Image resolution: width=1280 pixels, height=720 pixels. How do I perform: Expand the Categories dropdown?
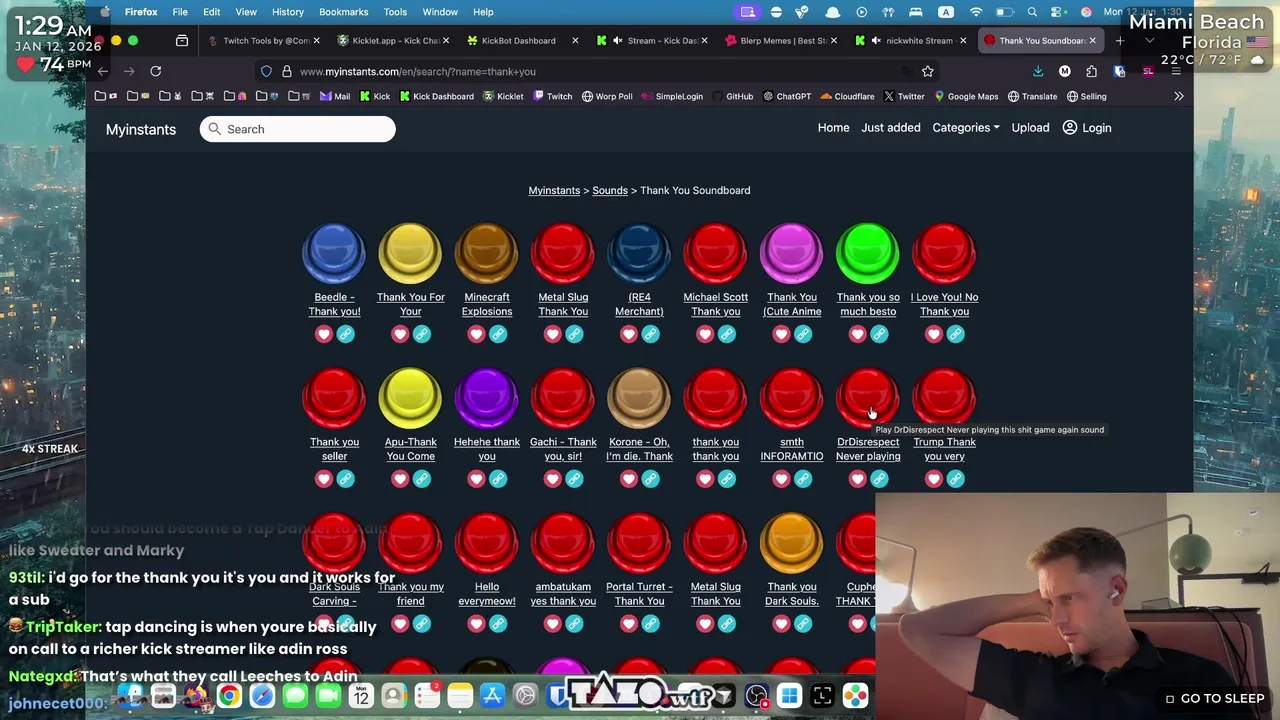click(965, 128)
